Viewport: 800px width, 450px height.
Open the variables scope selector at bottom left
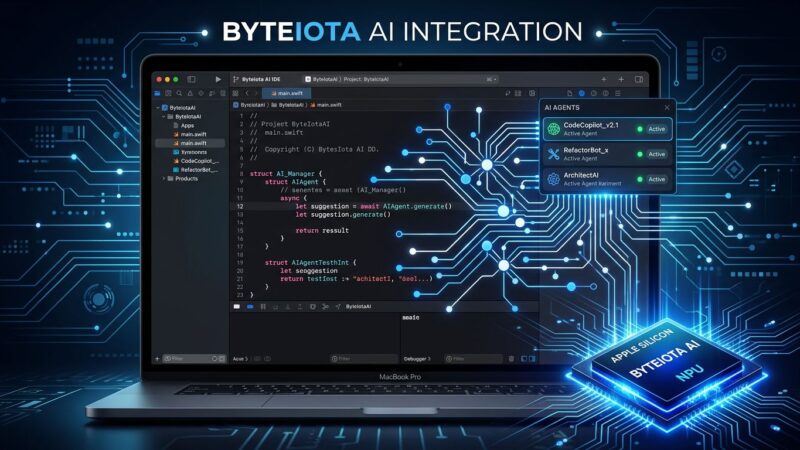pos(240,359)
